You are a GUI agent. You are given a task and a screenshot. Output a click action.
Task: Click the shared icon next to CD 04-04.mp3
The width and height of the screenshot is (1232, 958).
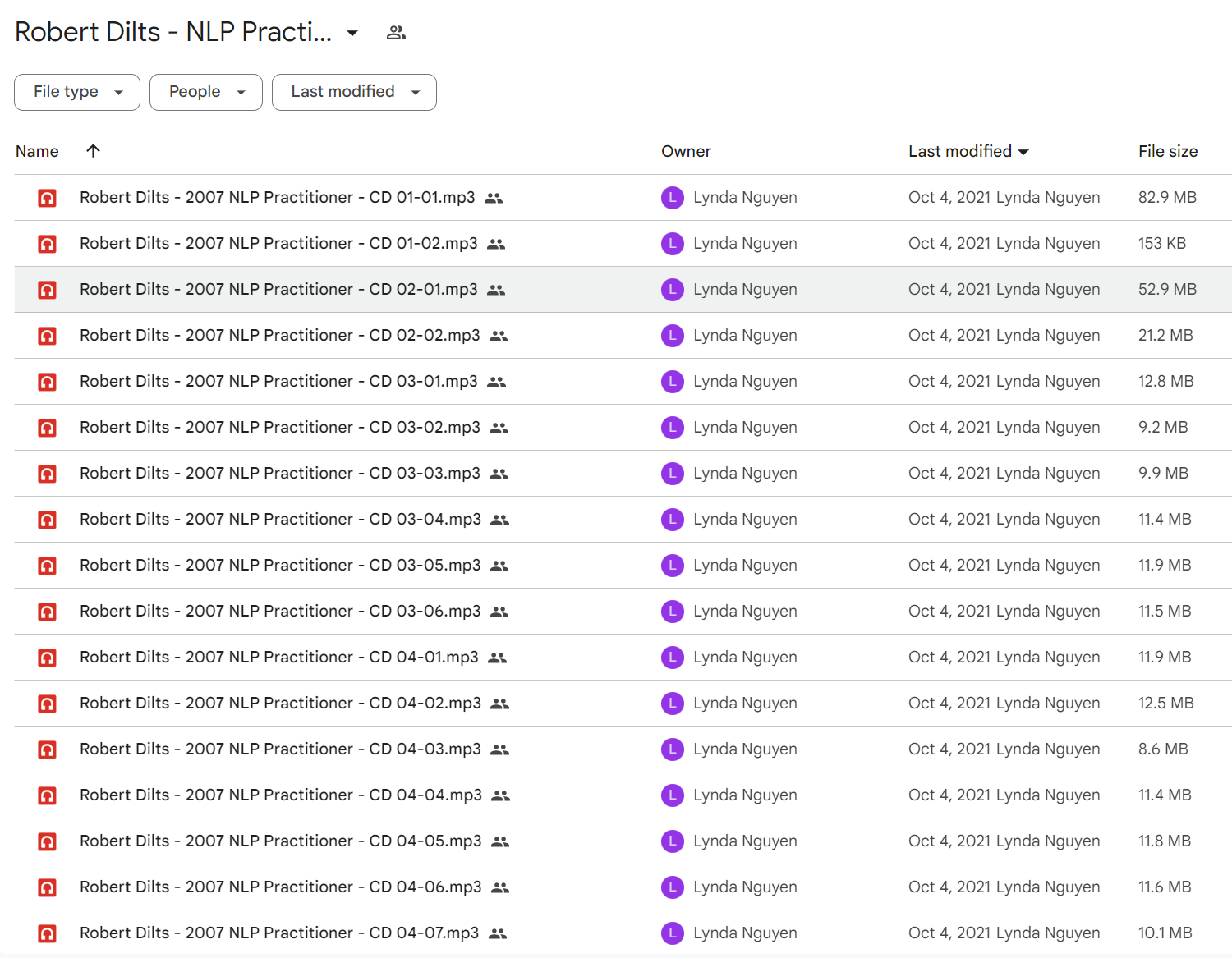500,795
